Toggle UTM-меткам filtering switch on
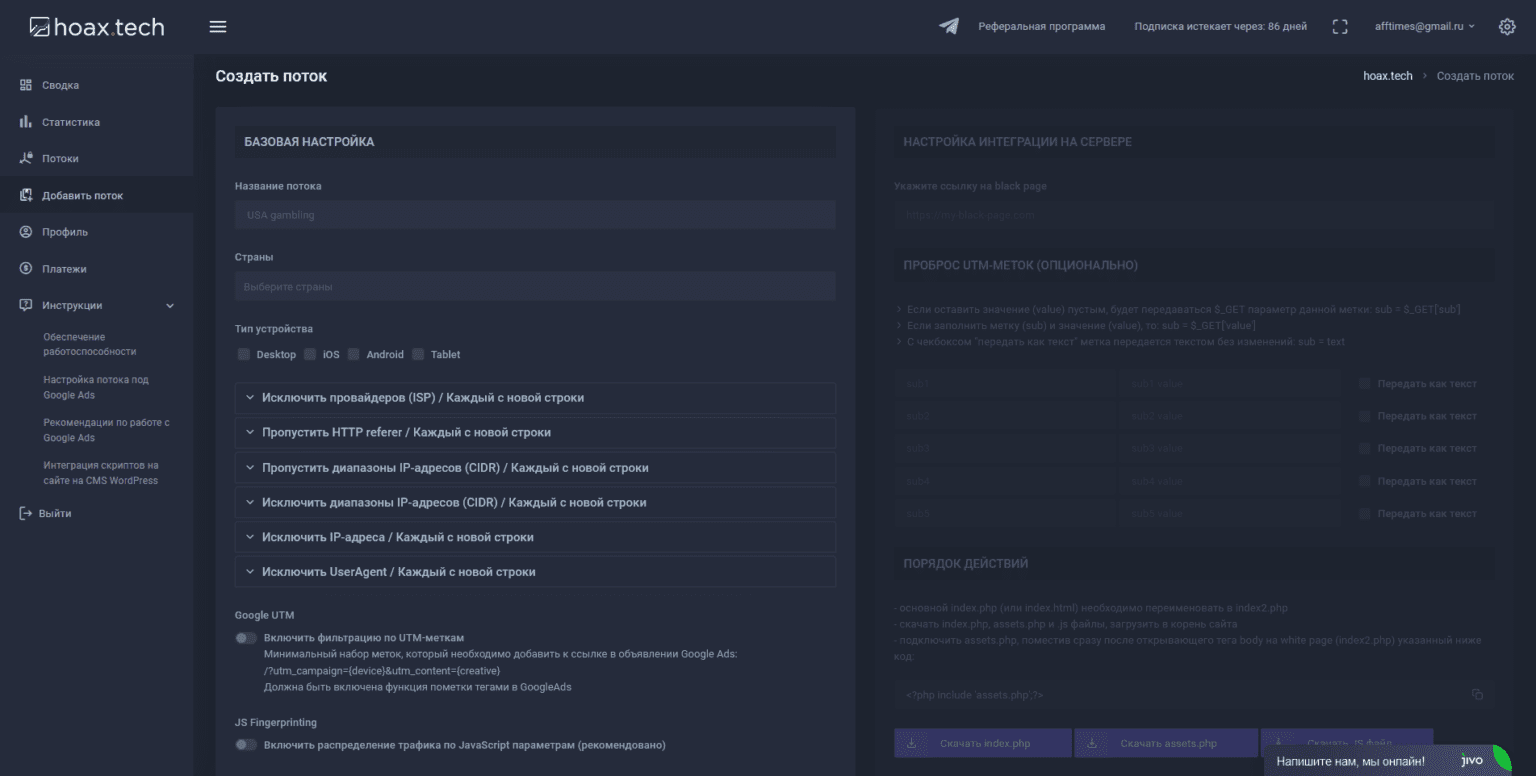 (246, 638)
